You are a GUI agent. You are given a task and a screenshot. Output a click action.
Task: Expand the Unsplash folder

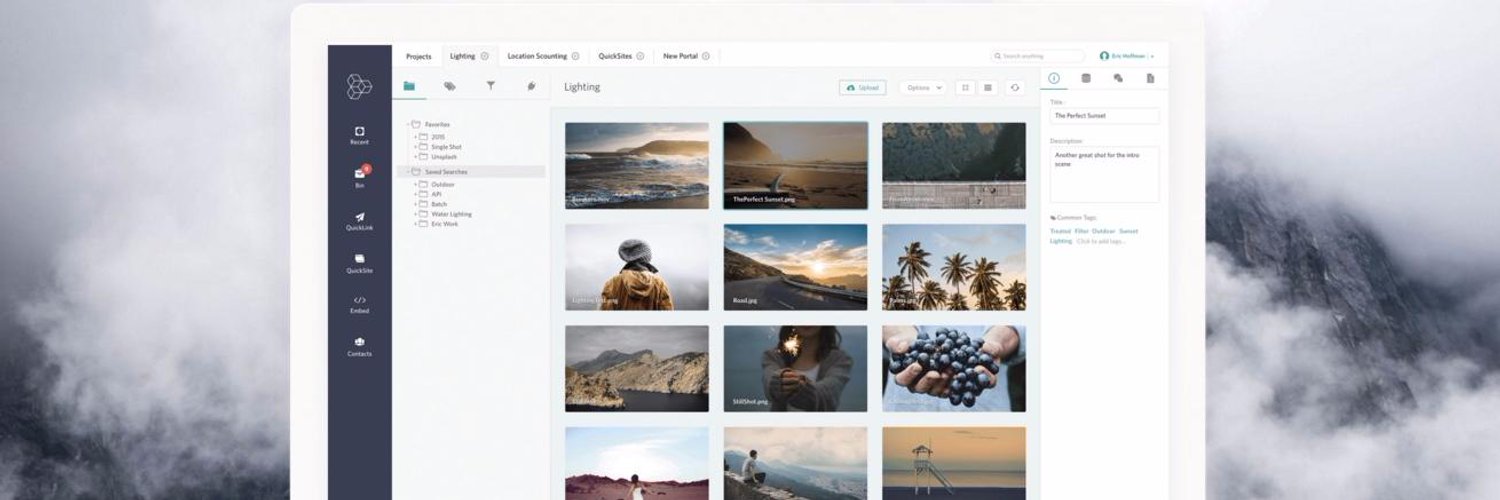[x=416, y=157]
